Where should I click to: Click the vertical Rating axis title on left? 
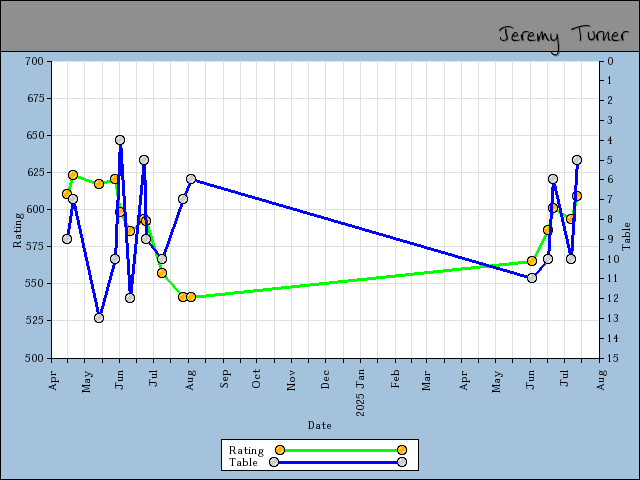(x=17, y=229)
